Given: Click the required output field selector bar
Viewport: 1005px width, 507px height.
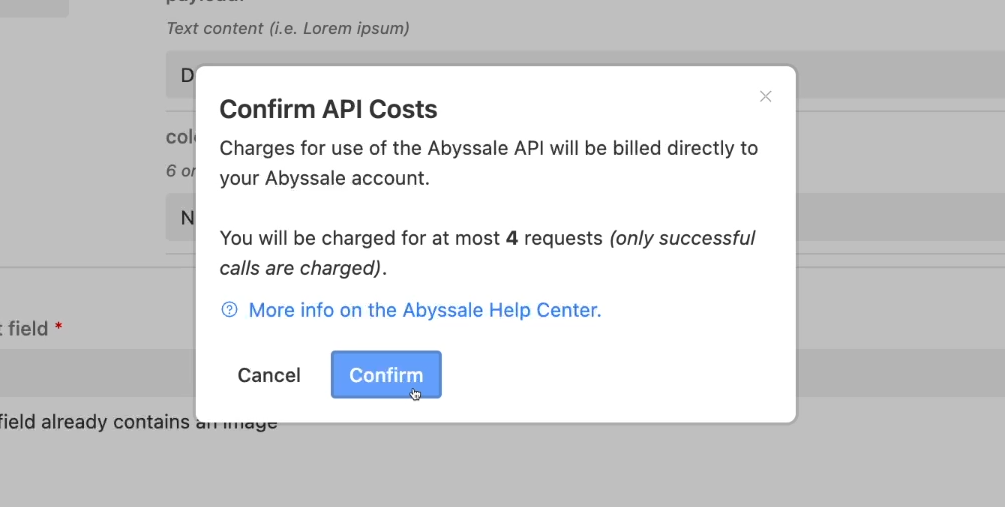Looking at the screenshot, I should click(502, 373).
